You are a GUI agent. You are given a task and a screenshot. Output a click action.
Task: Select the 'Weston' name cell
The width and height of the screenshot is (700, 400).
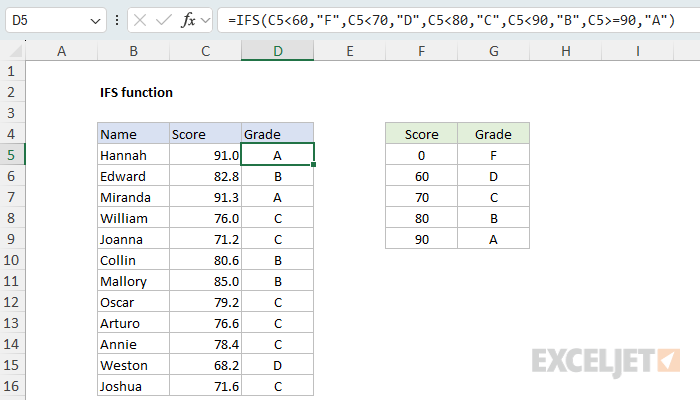point(133,365)
